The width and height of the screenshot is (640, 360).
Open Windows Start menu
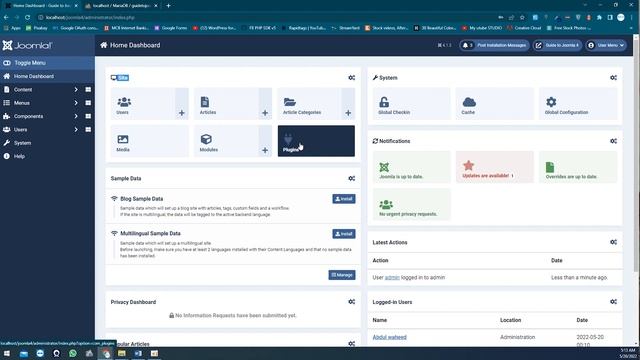(x=7, y=353)
